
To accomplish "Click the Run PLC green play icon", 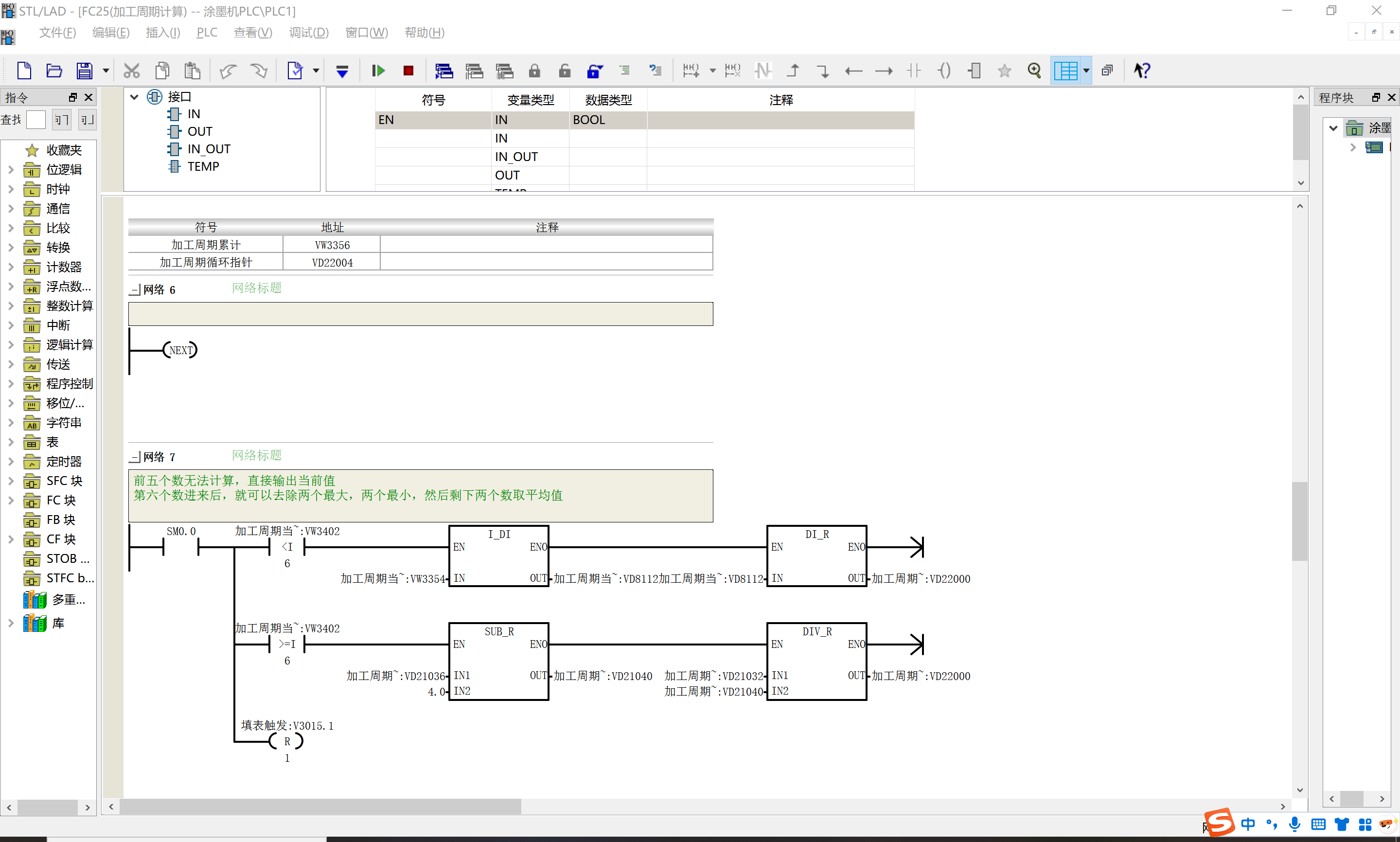I will coord(378,71).
